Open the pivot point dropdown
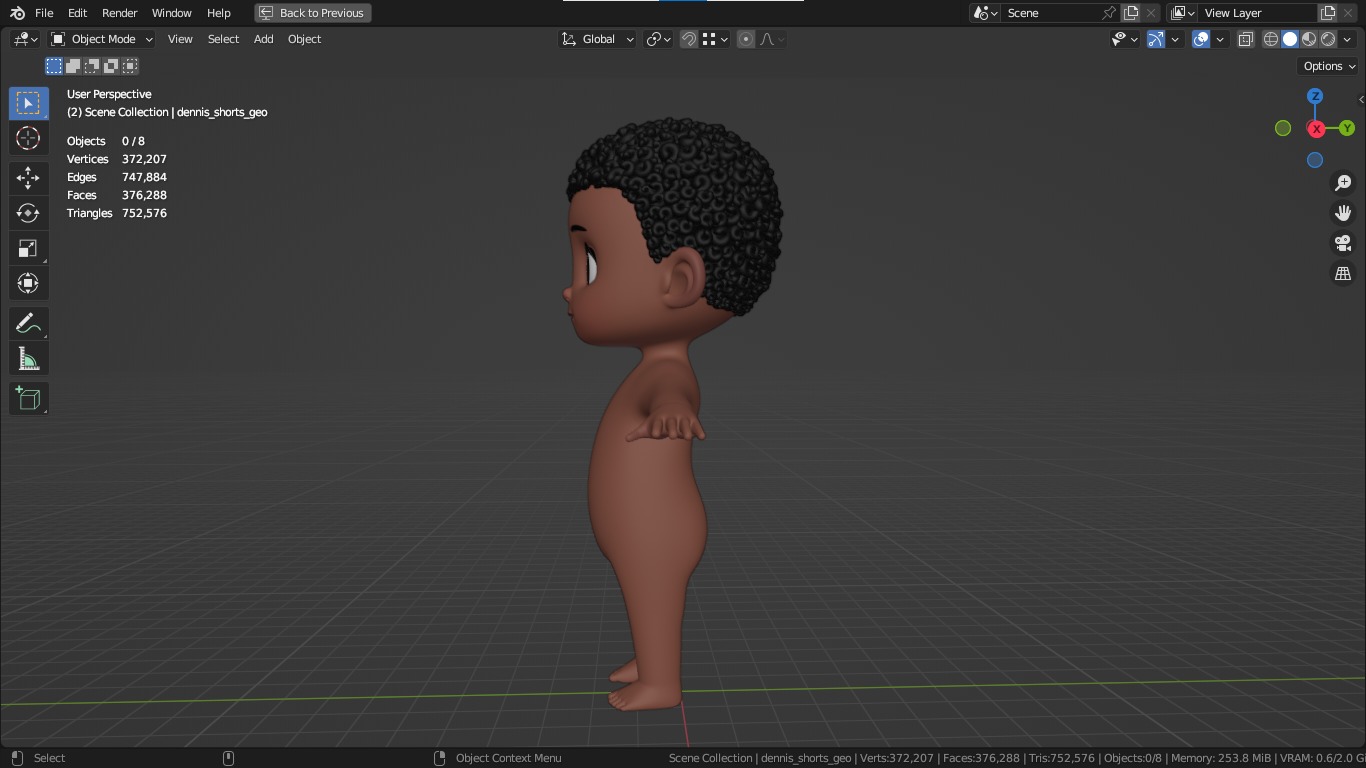Viewport: 1366px width, 768px height. click(658, 39)
